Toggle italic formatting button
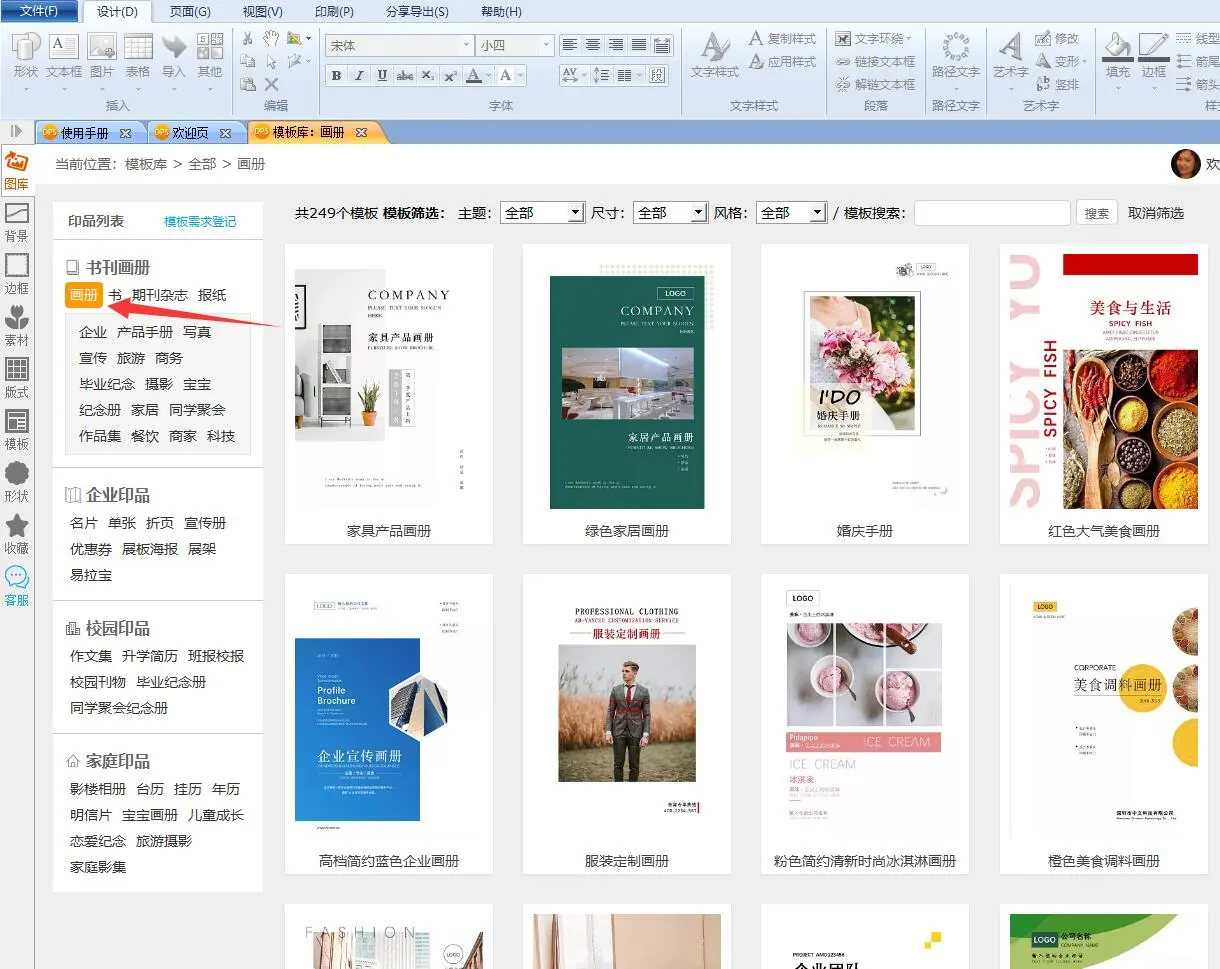The height and width of the screenshot is (969, 1220). coord(359,76)
